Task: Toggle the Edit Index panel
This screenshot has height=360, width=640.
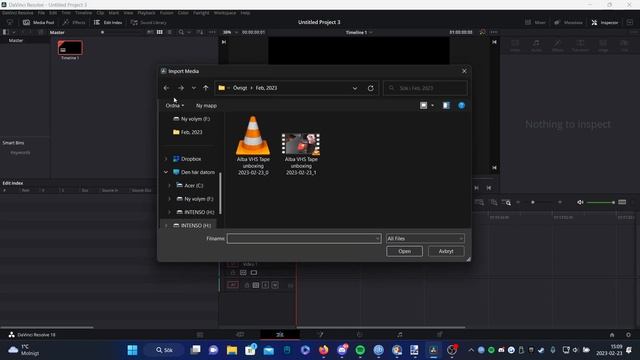Action: (x=108, y=22)
